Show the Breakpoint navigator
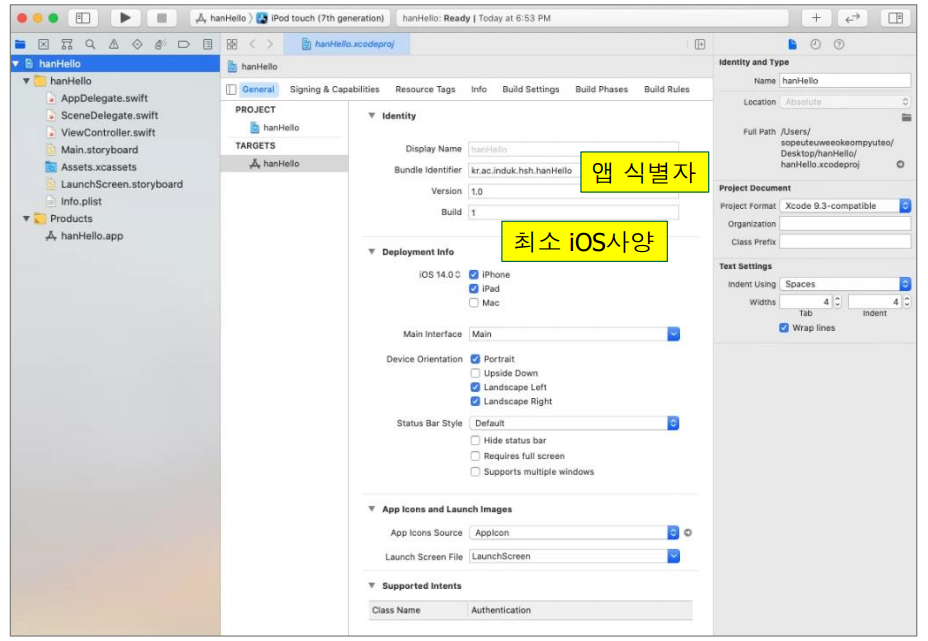 pos(183,44)
